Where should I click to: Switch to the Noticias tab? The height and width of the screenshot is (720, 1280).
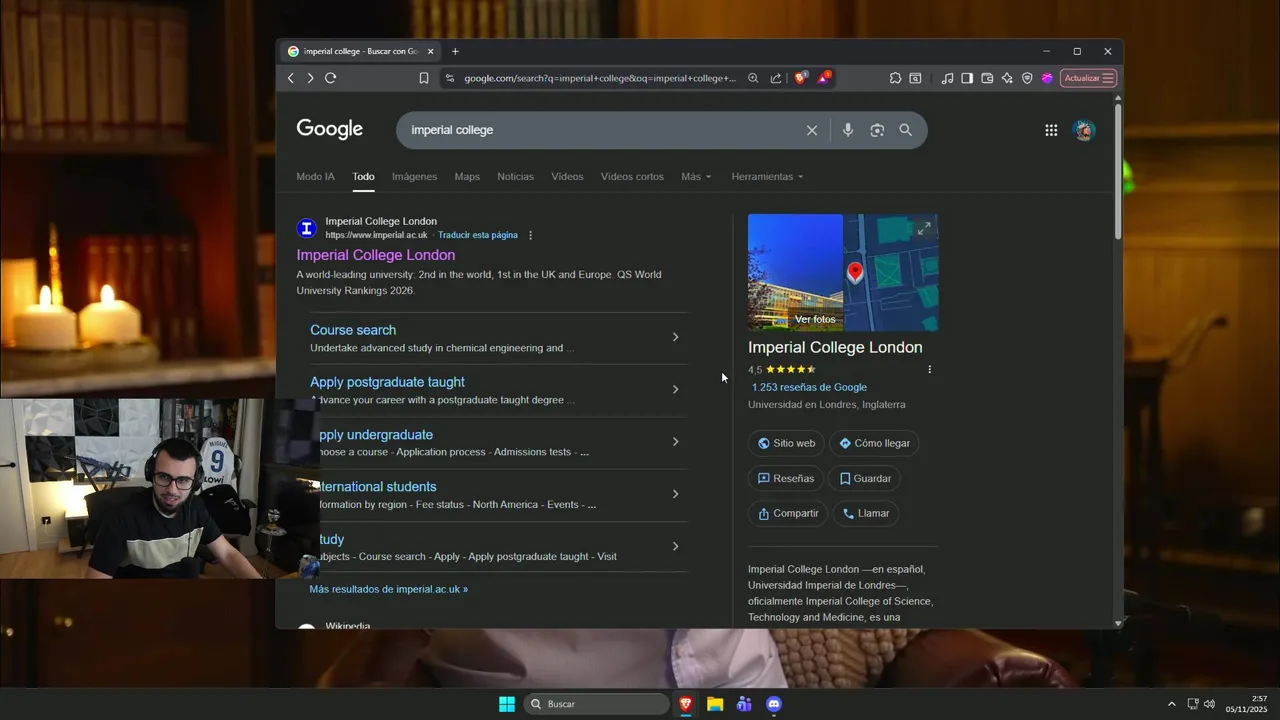click(x=515, y=176)
